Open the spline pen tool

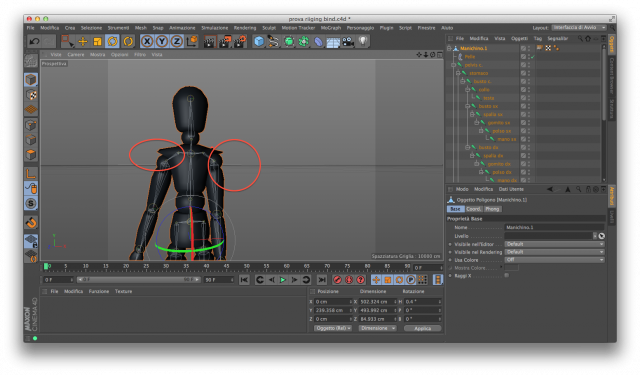coord(273,41)
